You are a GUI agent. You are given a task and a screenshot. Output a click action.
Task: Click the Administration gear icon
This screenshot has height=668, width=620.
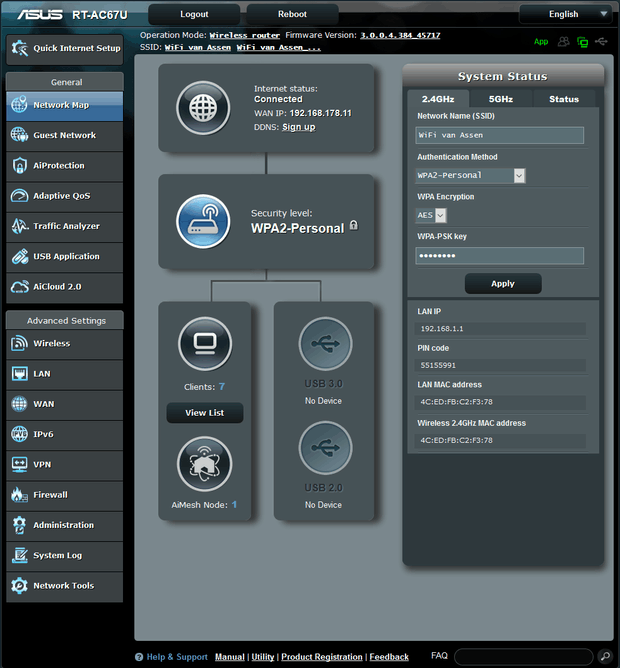tap(19, 525)
